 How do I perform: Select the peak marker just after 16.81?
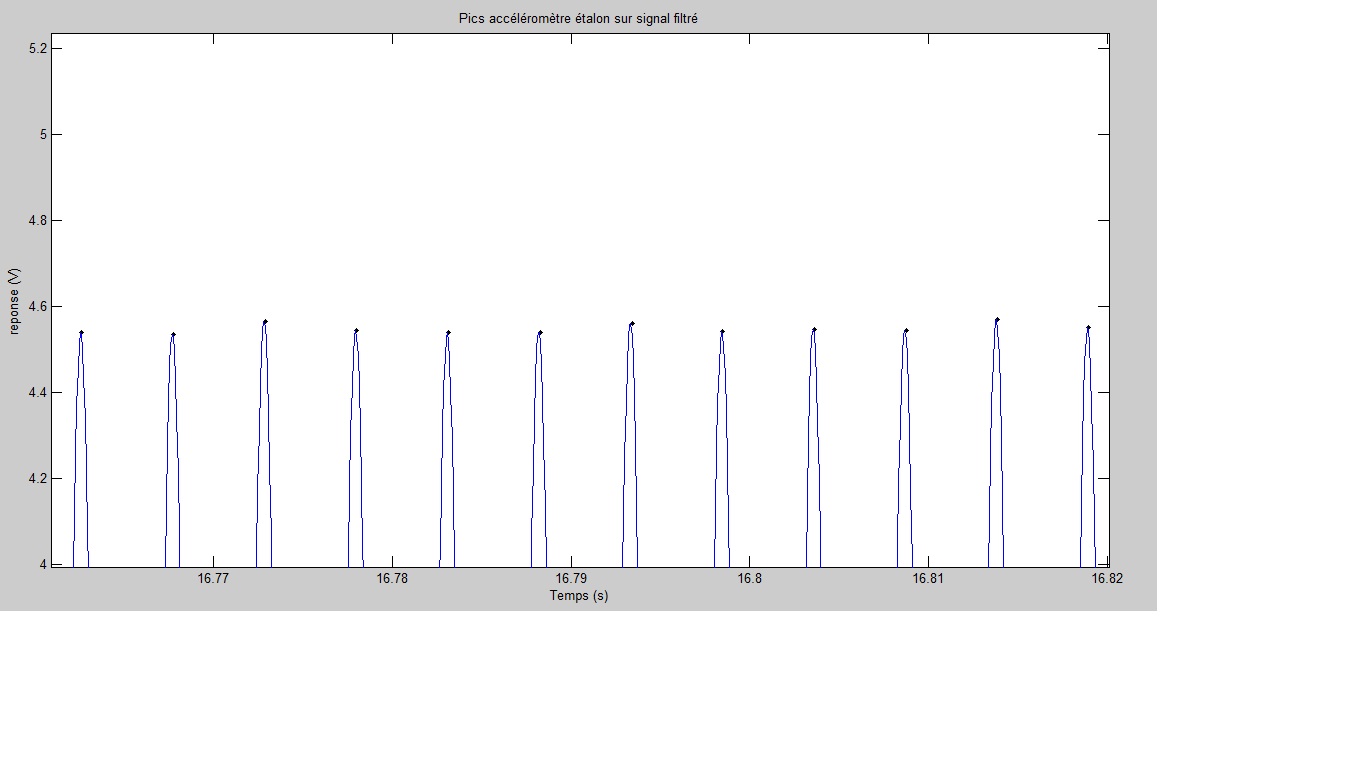pyautogui.click(x=997, y=319)
